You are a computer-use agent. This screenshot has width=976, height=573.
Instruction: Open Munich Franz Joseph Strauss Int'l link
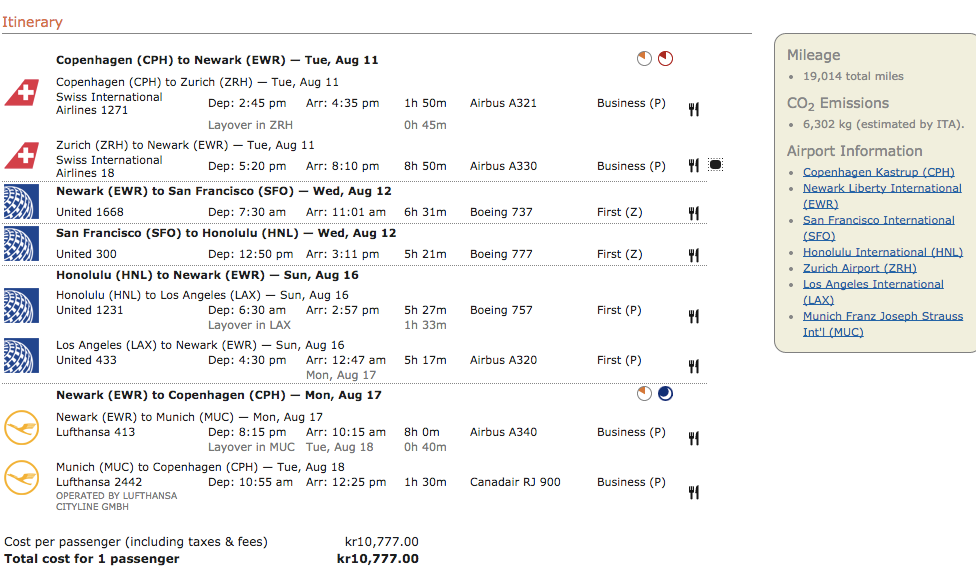pyautogui.click(x=883, y=316)
